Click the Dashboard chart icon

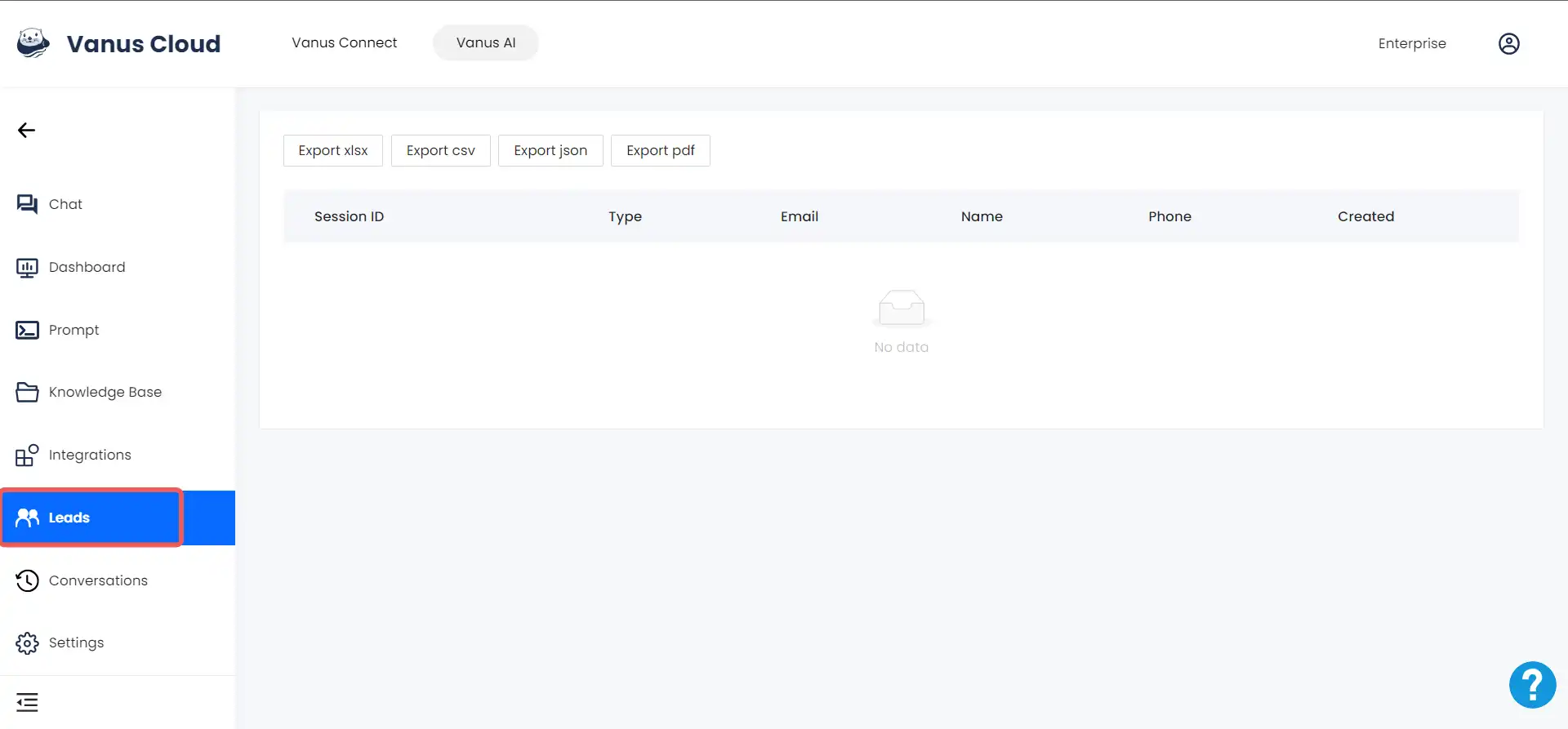[x=27, y=267]
